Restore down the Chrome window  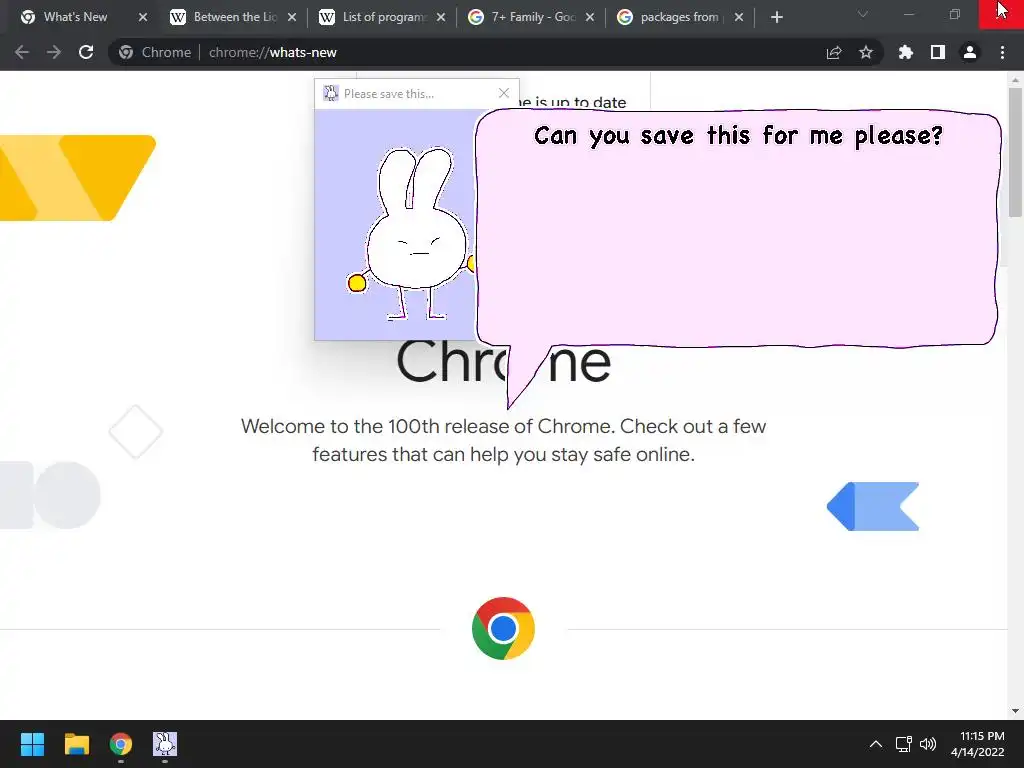click(x=955, y=14)
